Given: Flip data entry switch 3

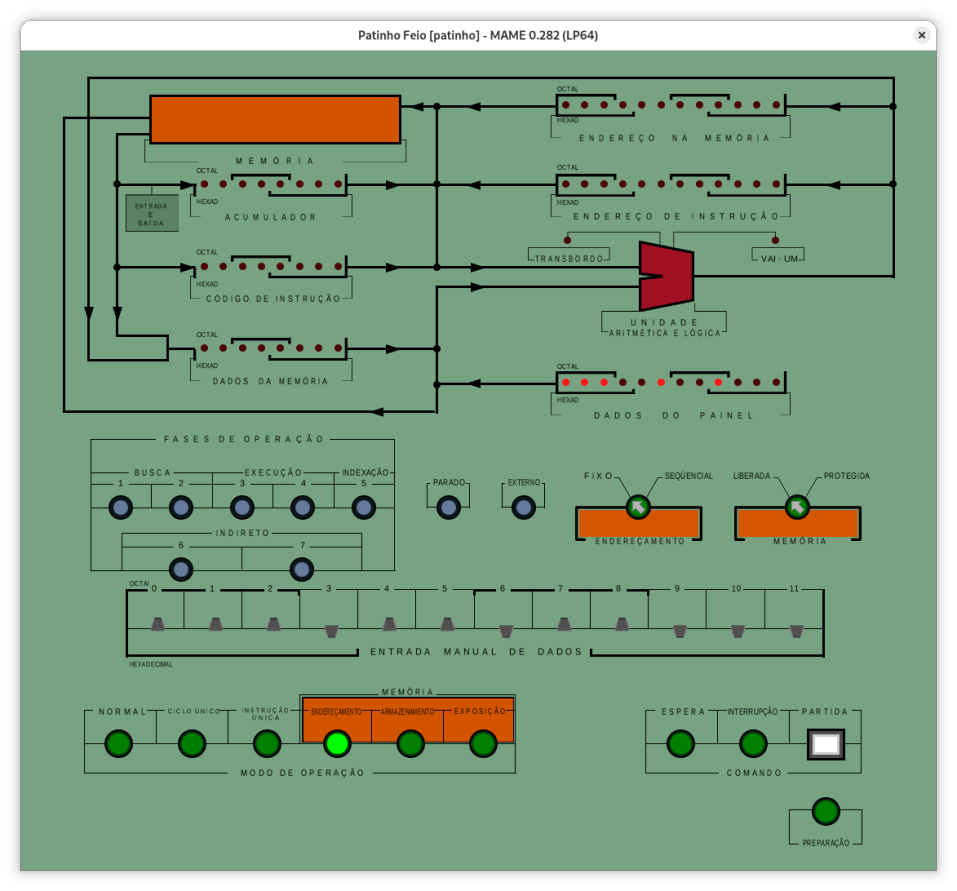Looking at the screenshot, I should click(x=332, y=630).
